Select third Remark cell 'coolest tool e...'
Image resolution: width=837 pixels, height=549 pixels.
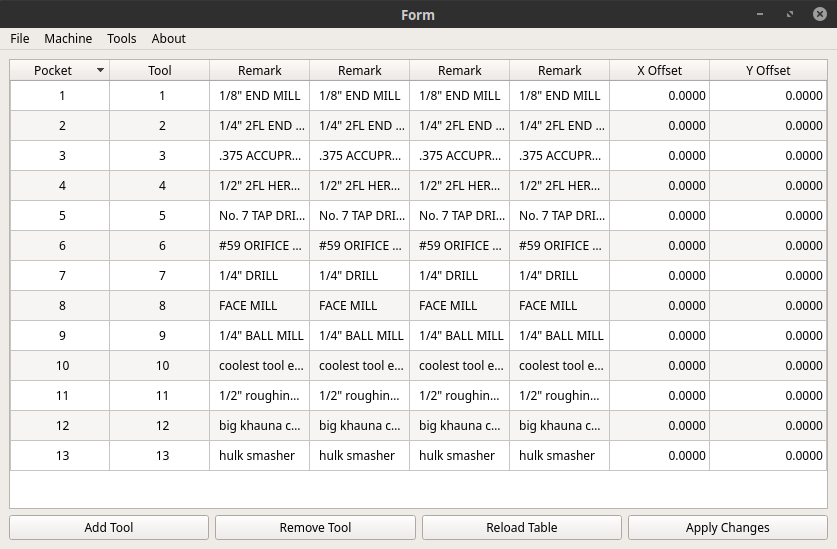pyautogui.click(x=460, y=365)
